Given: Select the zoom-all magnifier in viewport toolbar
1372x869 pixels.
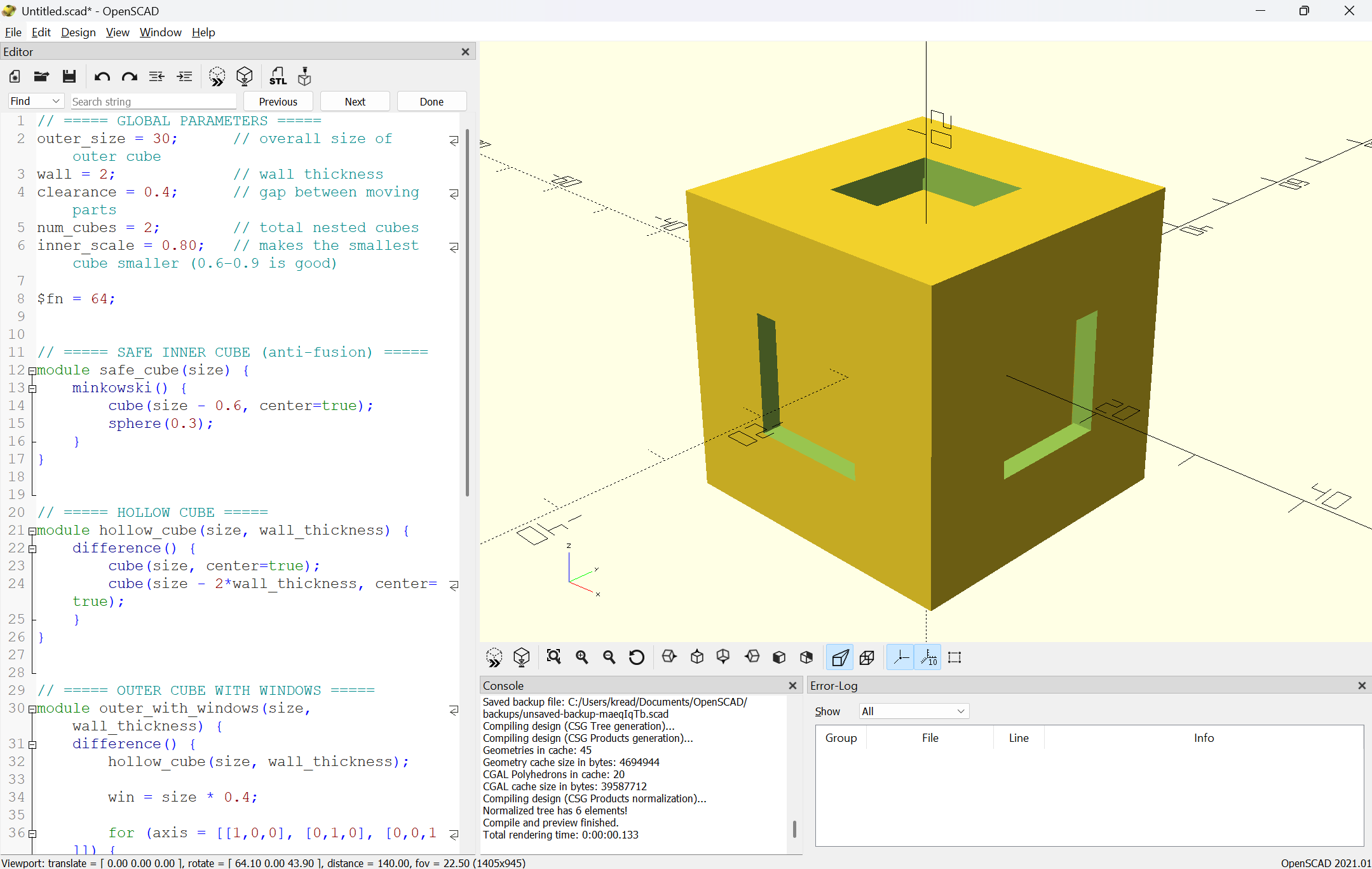Looking at the screenshot, I should [554, 657].
